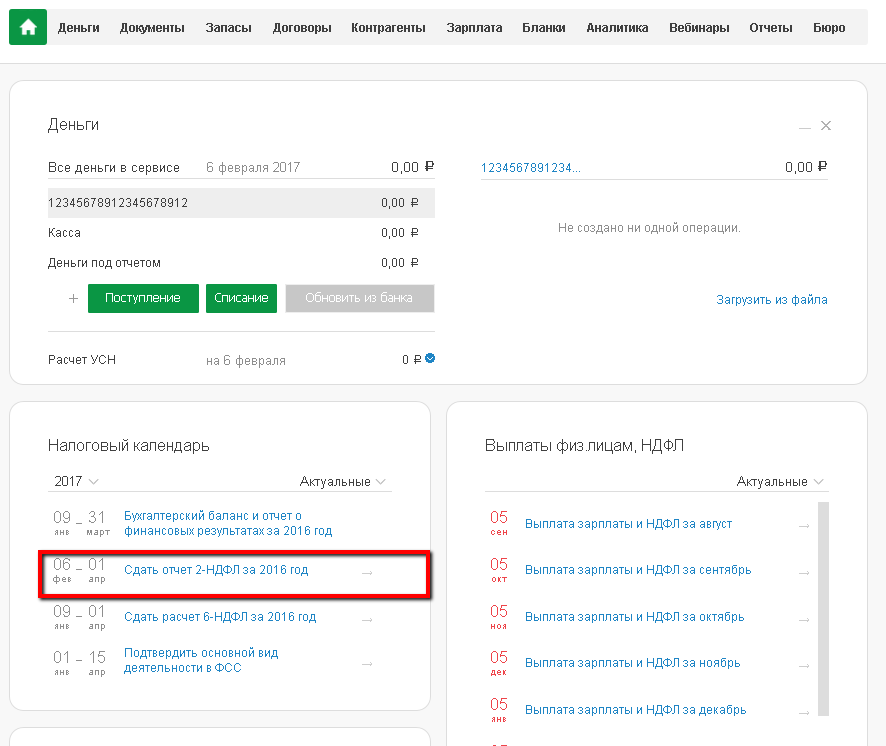This screenshot has height=746, width=886.
Task: Click the Выплаты list scrollbar
Action: coord(823,609)
